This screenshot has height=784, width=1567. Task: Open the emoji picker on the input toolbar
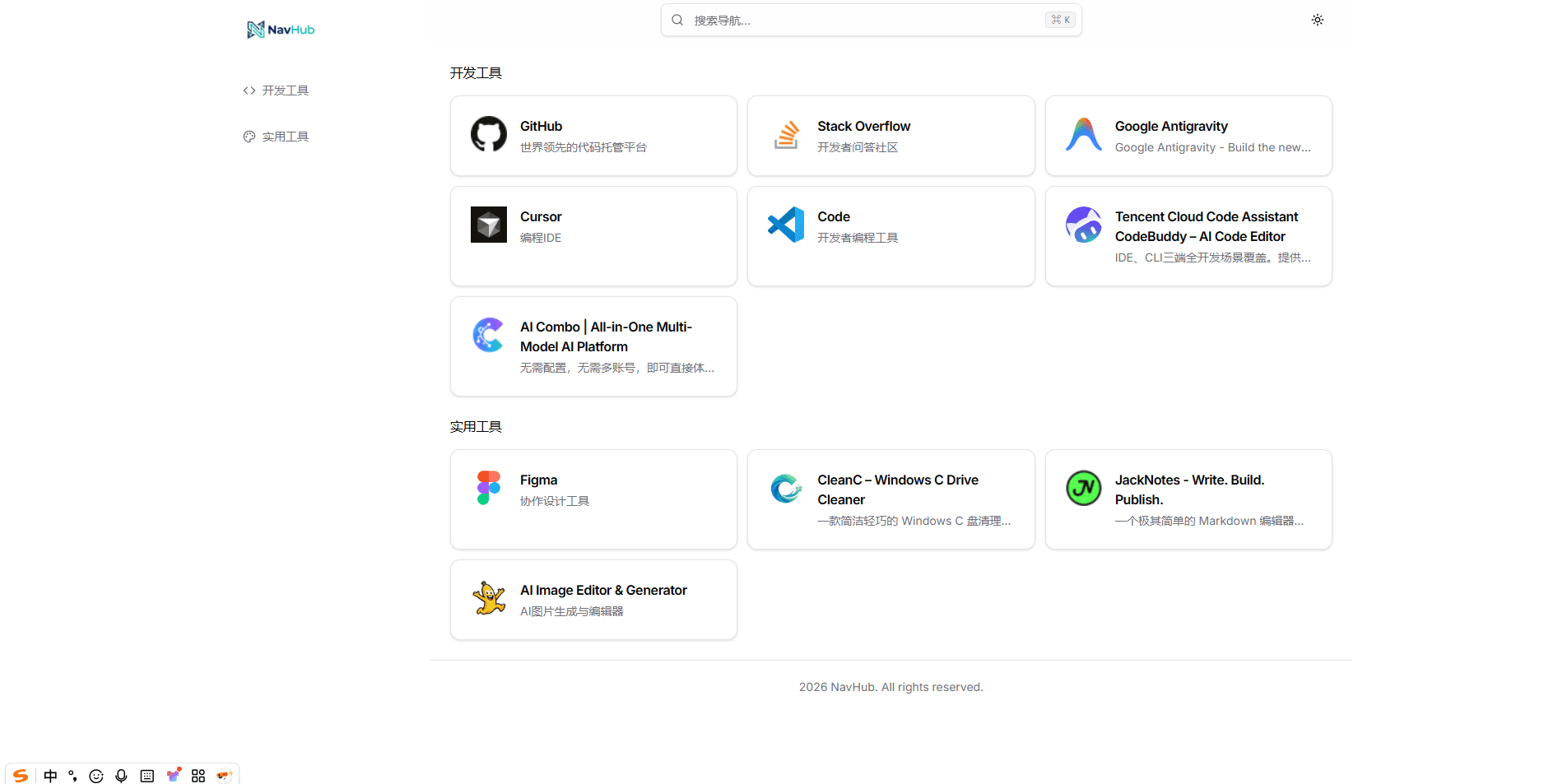(95, 775)
